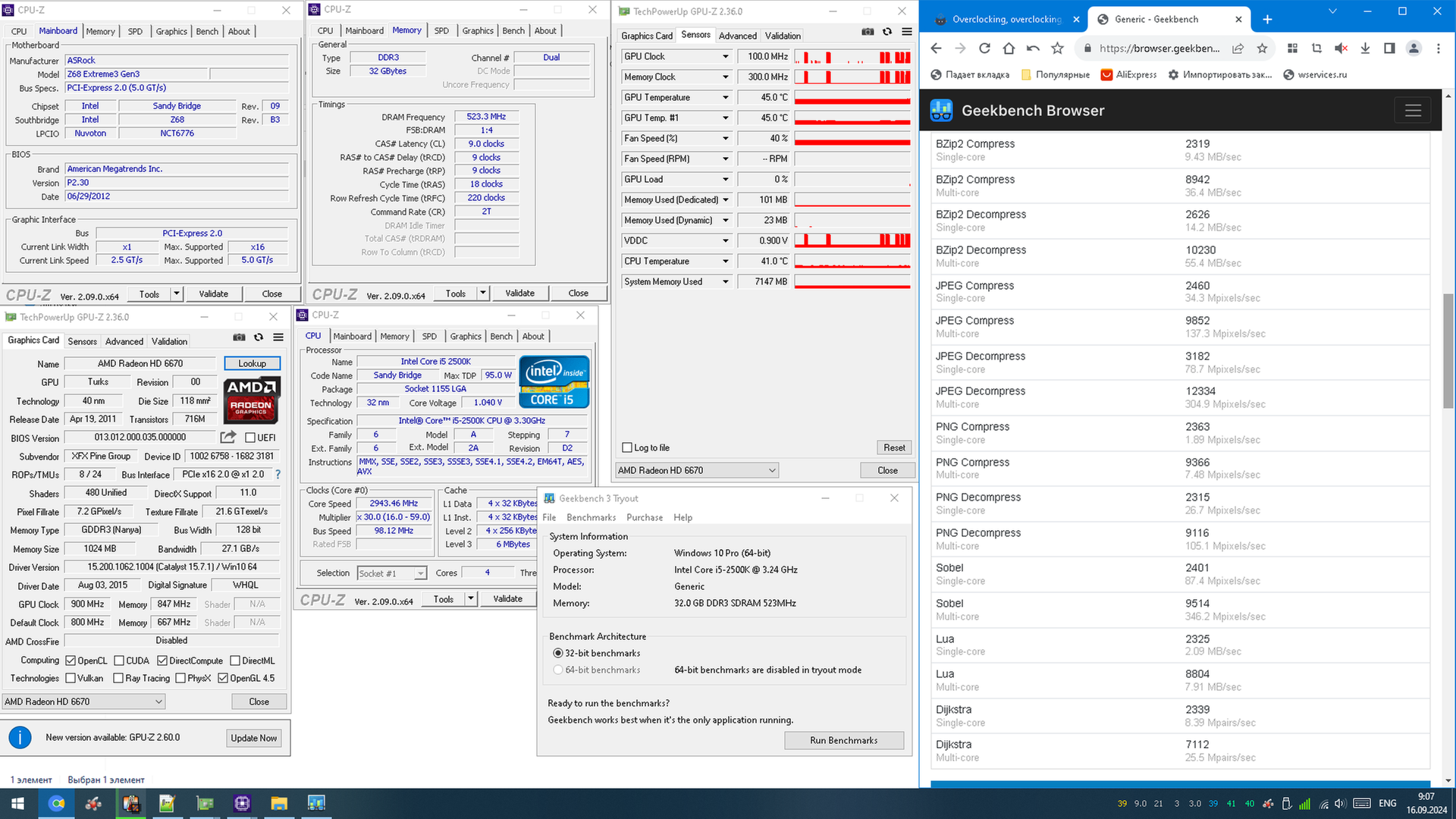Click the BIOS version share/export icon
1456x819 pixels.
[227, 437]
